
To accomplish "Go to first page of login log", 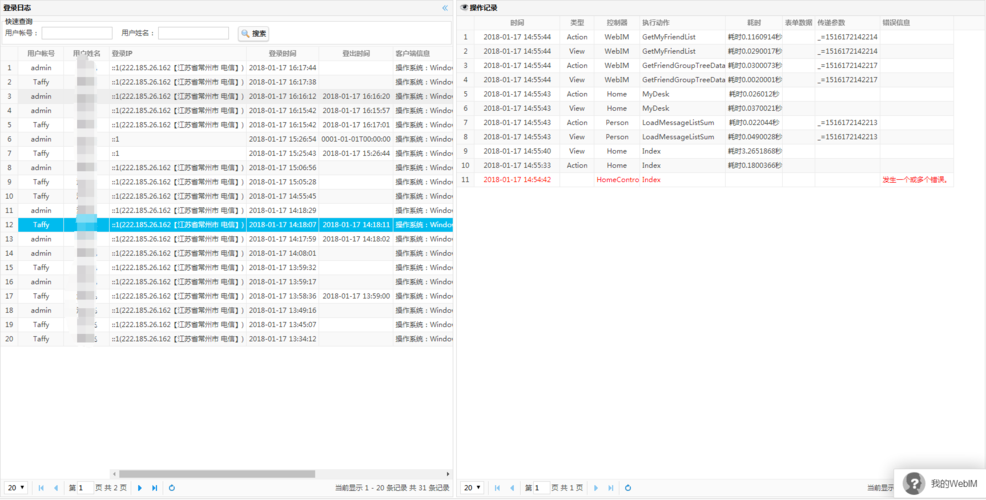I will tap(42, 487).
